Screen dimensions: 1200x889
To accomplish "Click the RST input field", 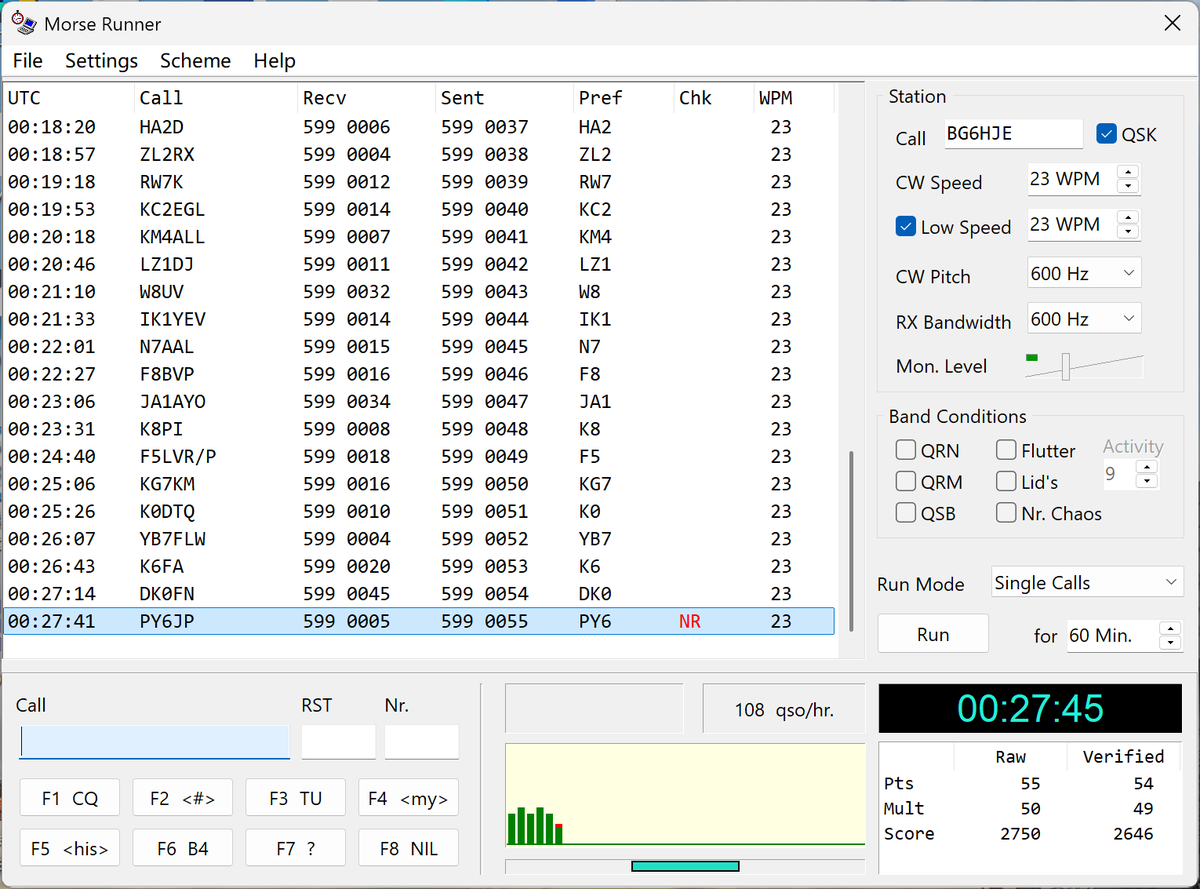I will click(x=339, y=742).
